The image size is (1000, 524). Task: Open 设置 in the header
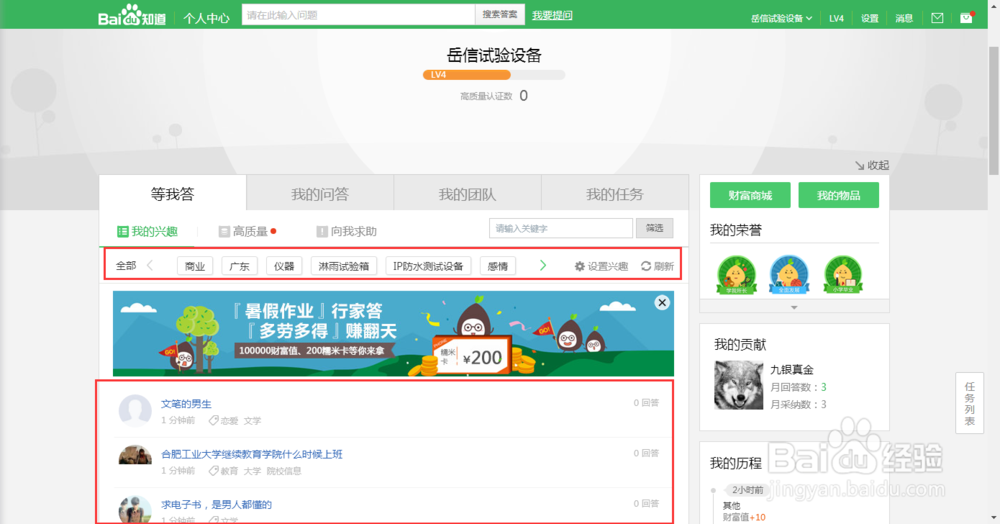(870, 18)
